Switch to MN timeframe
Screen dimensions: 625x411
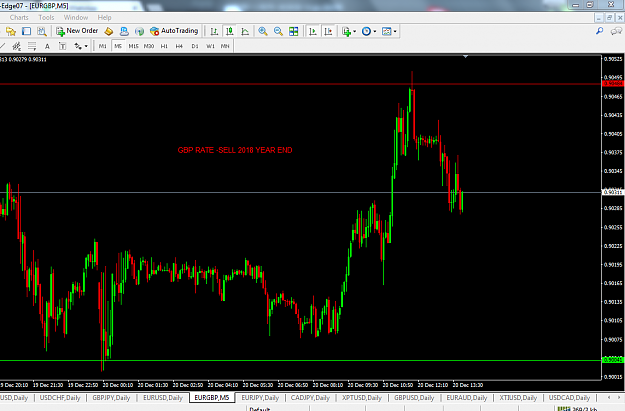pyautogui.click(x=225, y=46)
